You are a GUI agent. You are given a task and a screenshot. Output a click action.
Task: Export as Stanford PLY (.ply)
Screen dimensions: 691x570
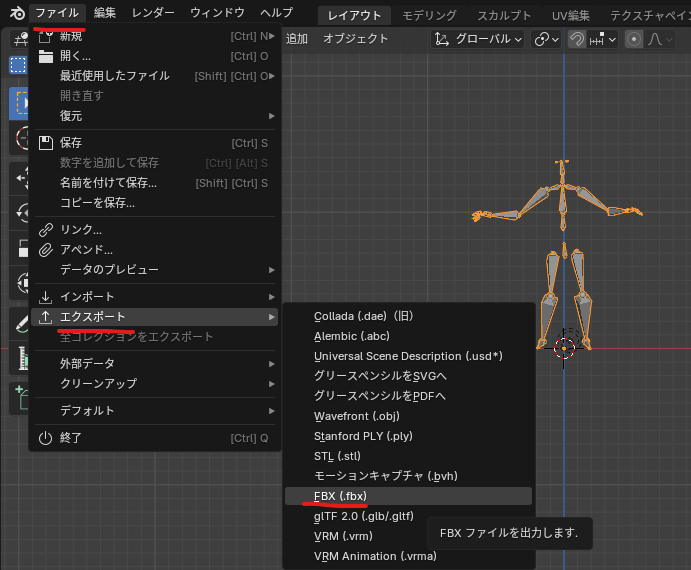point(409,436)
